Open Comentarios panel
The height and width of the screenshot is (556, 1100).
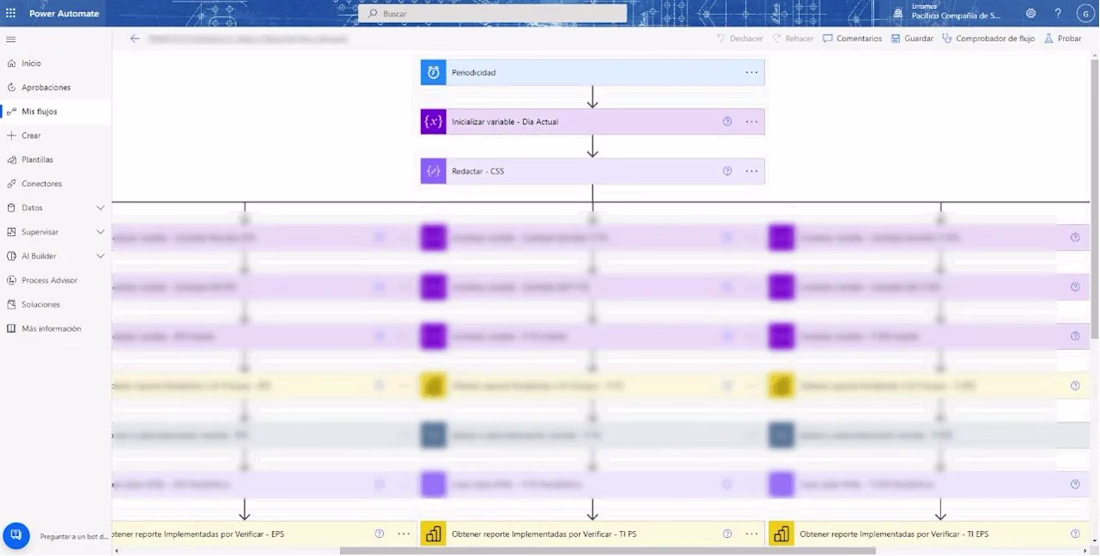(852, 39)
